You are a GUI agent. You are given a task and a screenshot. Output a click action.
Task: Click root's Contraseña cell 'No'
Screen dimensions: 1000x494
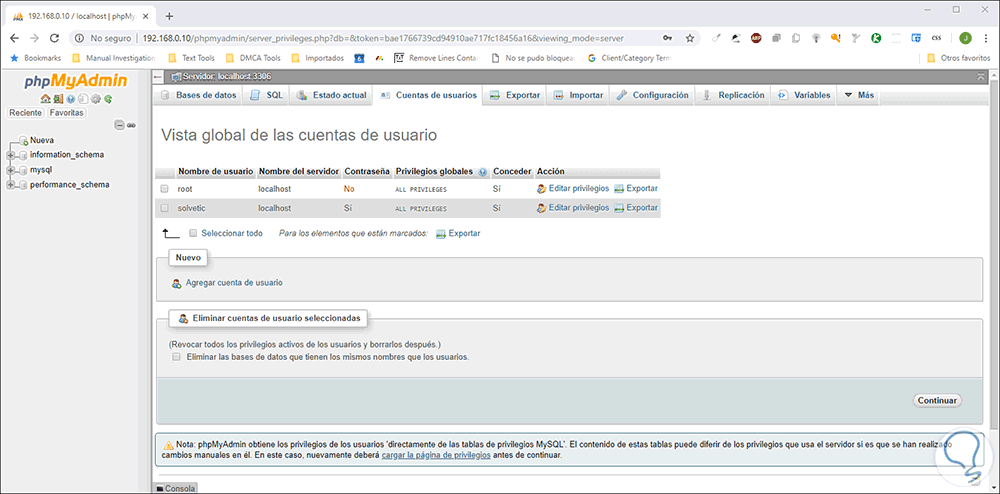(x=349, y=189)
